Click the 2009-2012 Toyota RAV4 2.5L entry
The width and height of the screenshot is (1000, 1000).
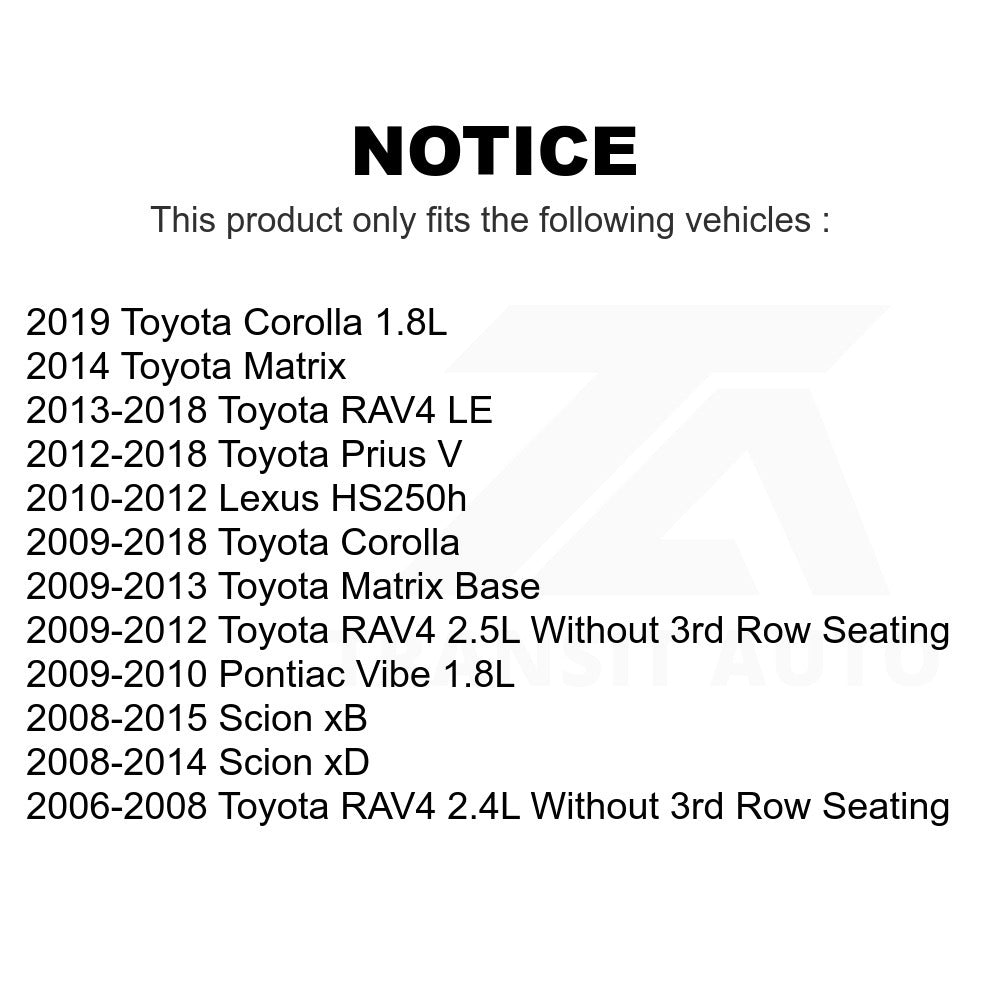pos(487,630)
